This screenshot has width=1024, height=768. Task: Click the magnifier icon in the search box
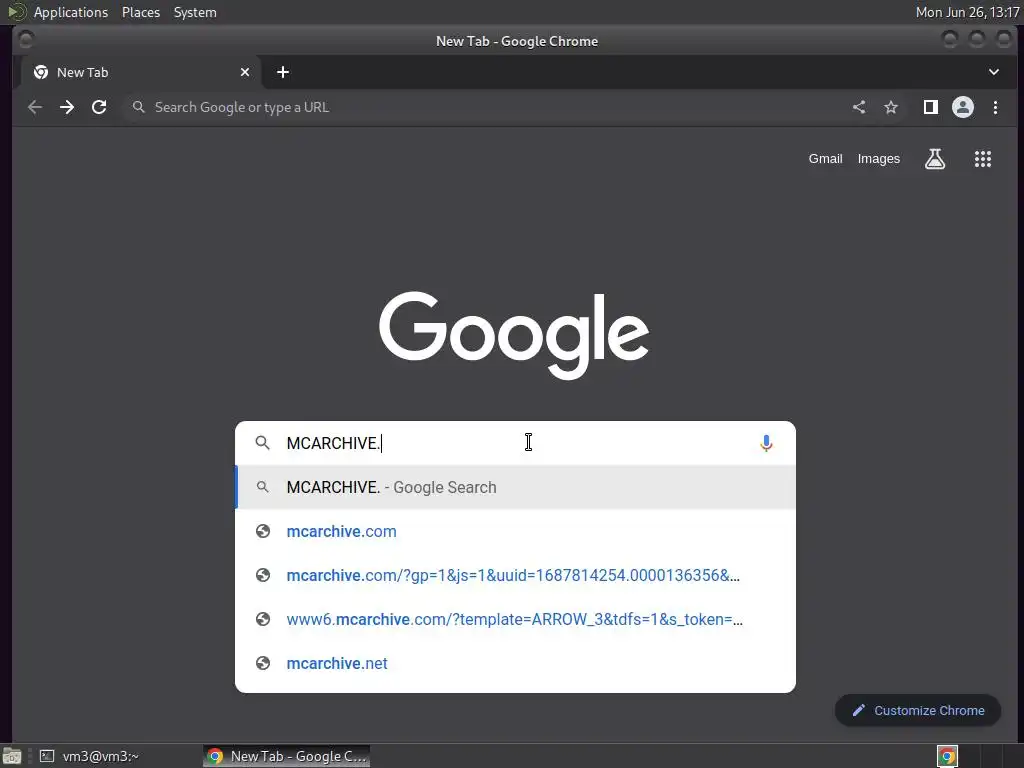point(263,443)
